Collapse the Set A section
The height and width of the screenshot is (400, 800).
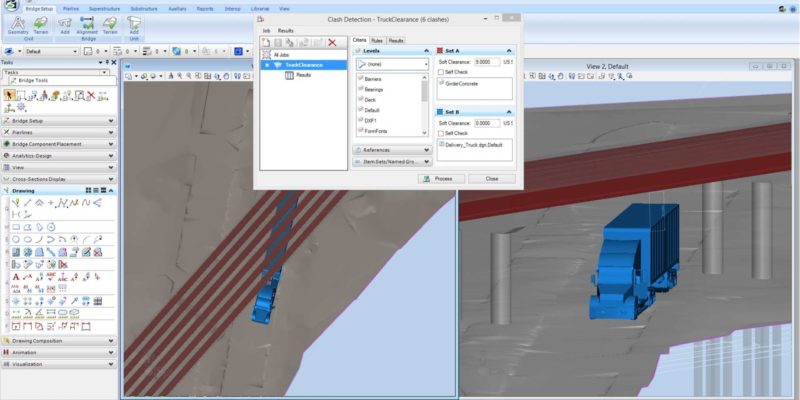509,51
